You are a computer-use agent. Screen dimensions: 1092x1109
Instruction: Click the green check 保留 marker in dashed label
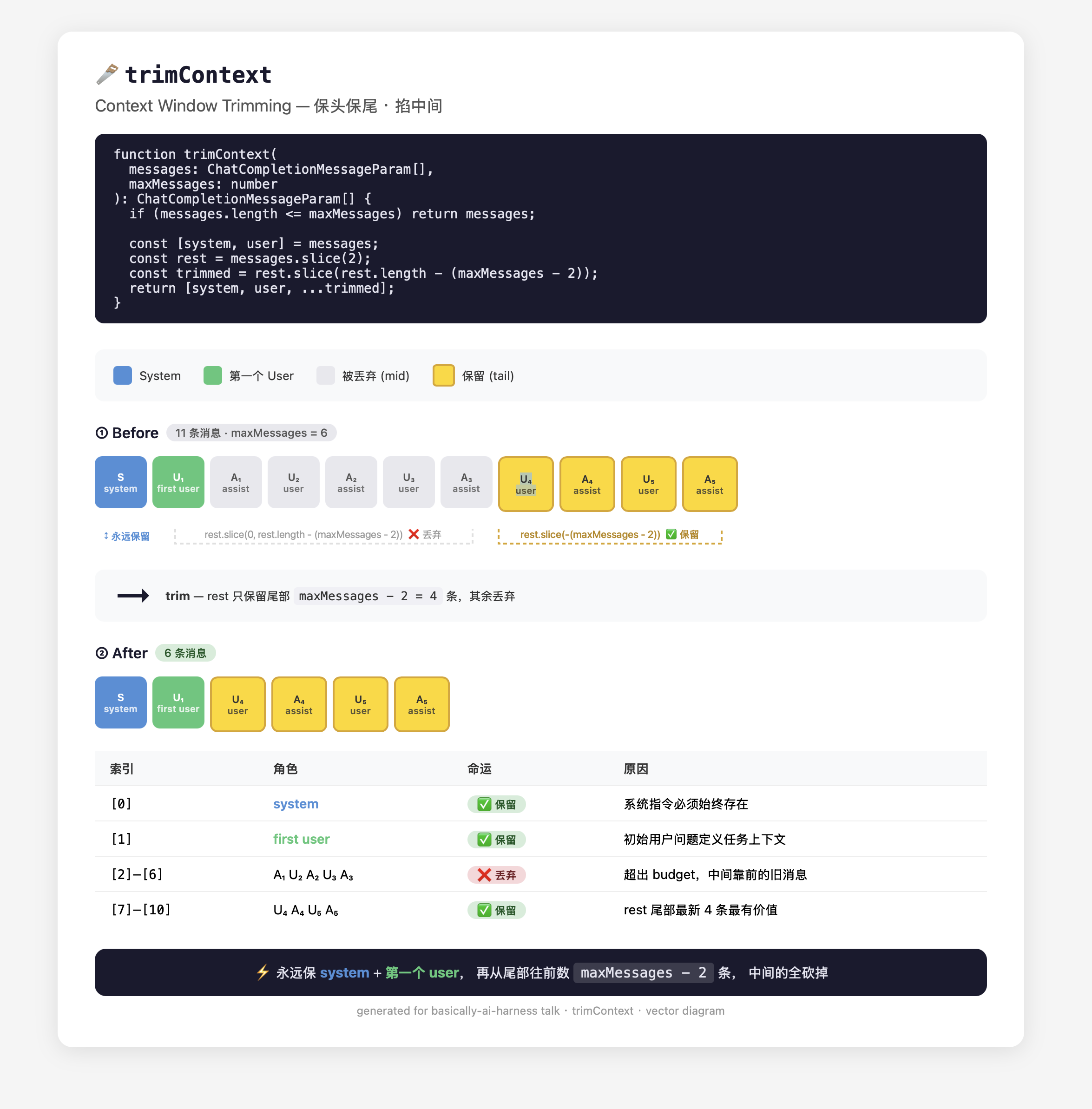pyautogui.click(x=682, y=534)
